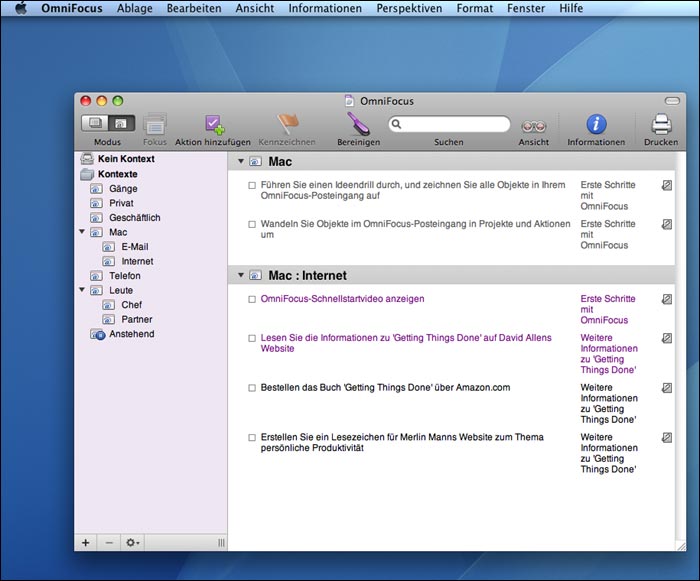Select the Telefon context in sidebar
The height and width of the screenshot is (581, 700).
(124, 276)
